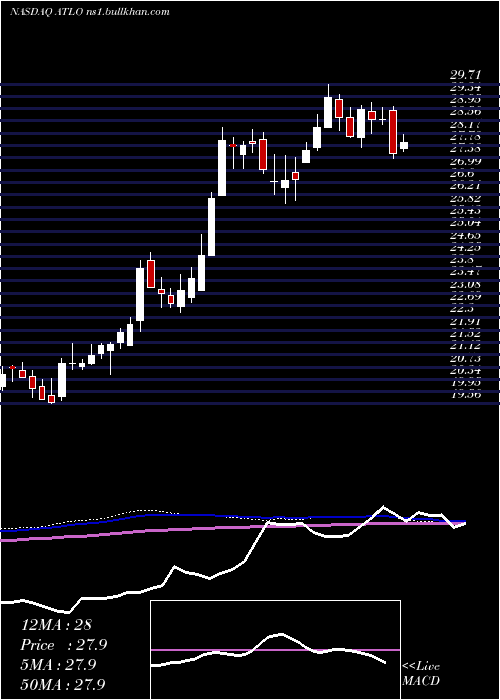Click the '12MA : 28' legend text

click(56, 625)
